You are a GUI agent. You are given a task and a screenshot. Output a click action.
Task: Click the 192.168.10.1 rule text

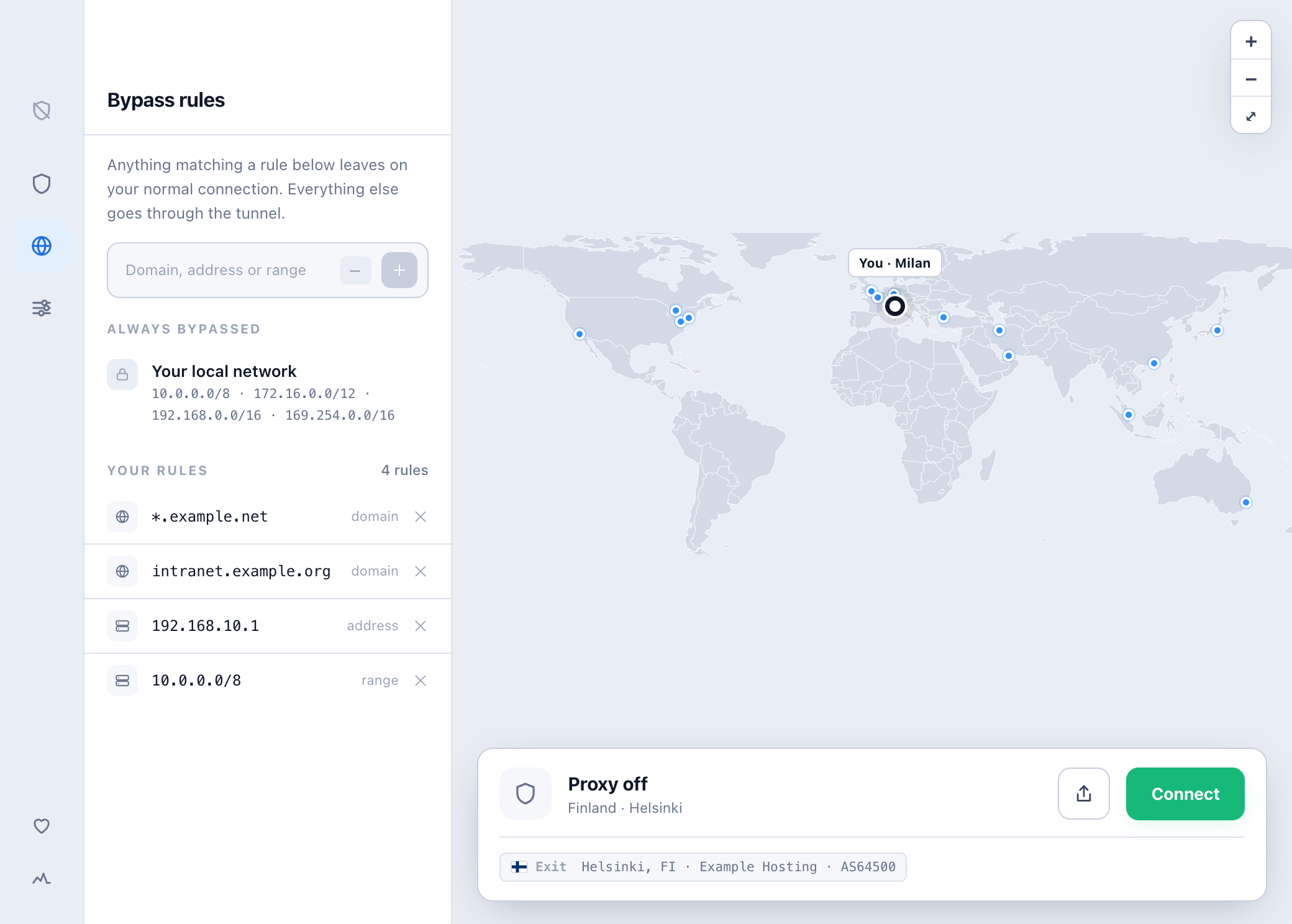coord(206,626)
